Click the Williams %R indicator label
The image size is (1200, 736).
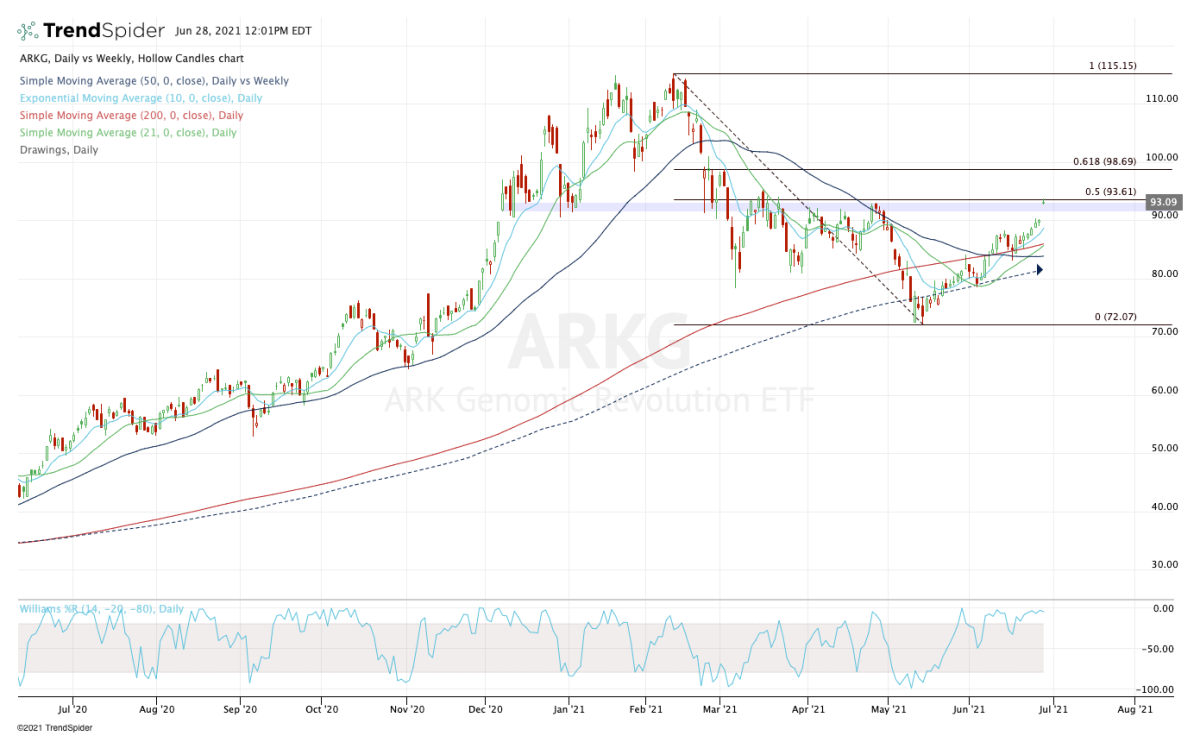click(x=101, y=608)
